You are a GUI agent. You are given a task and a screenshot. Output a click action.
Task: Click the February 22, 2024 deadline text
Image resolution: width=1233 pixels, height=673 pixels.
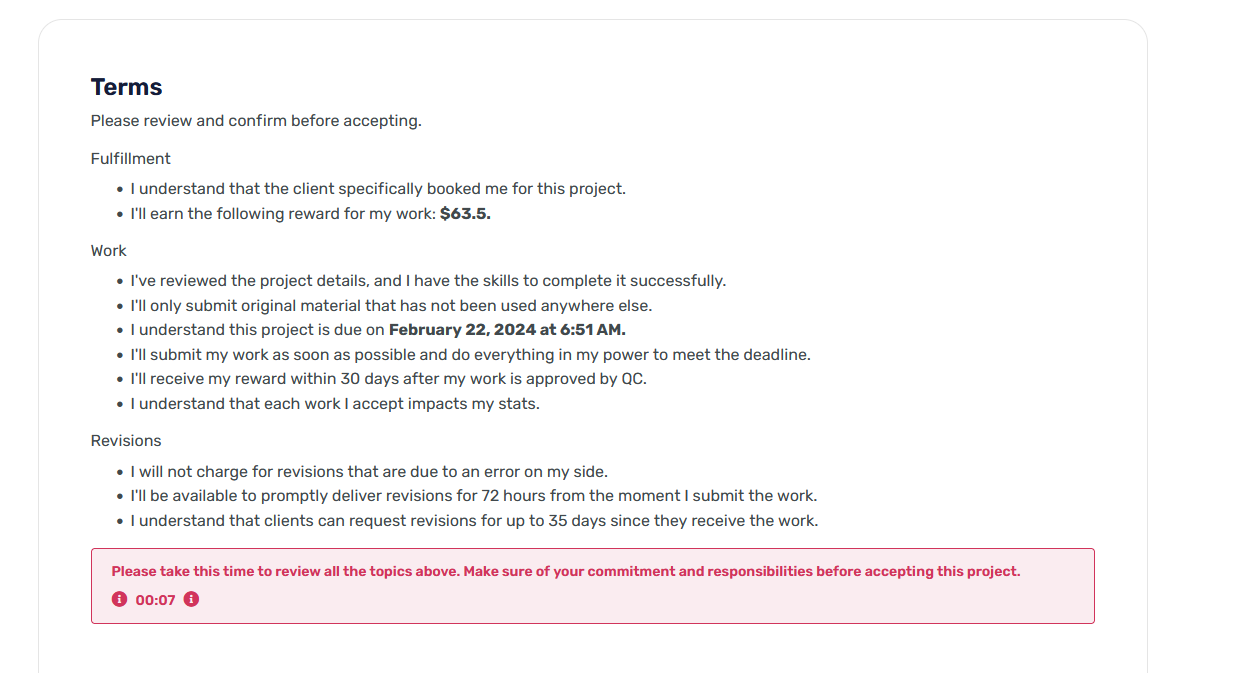[x=506, y=330]
